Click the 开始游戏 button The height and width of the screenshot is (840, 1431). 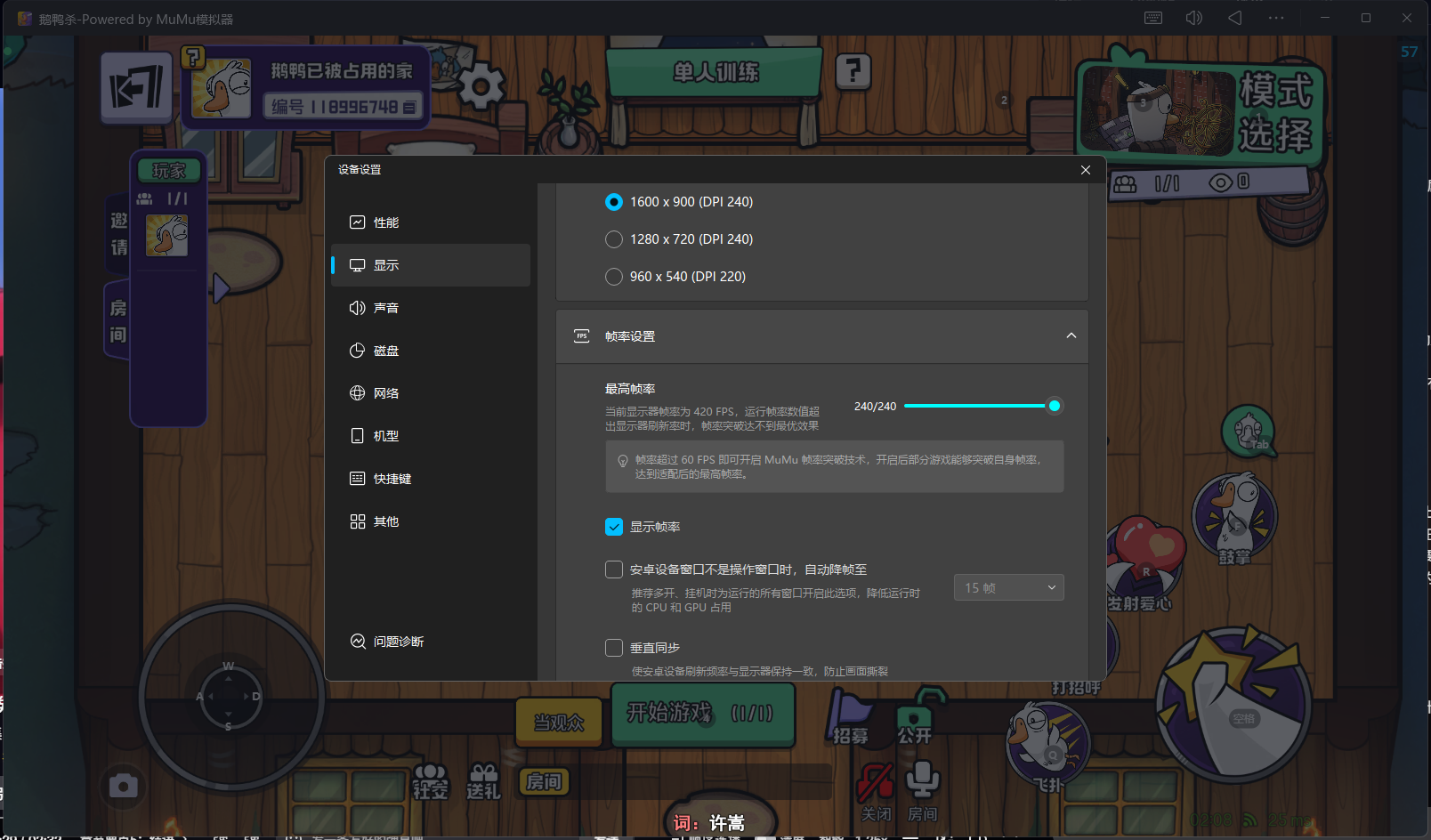tap(702, 714)
